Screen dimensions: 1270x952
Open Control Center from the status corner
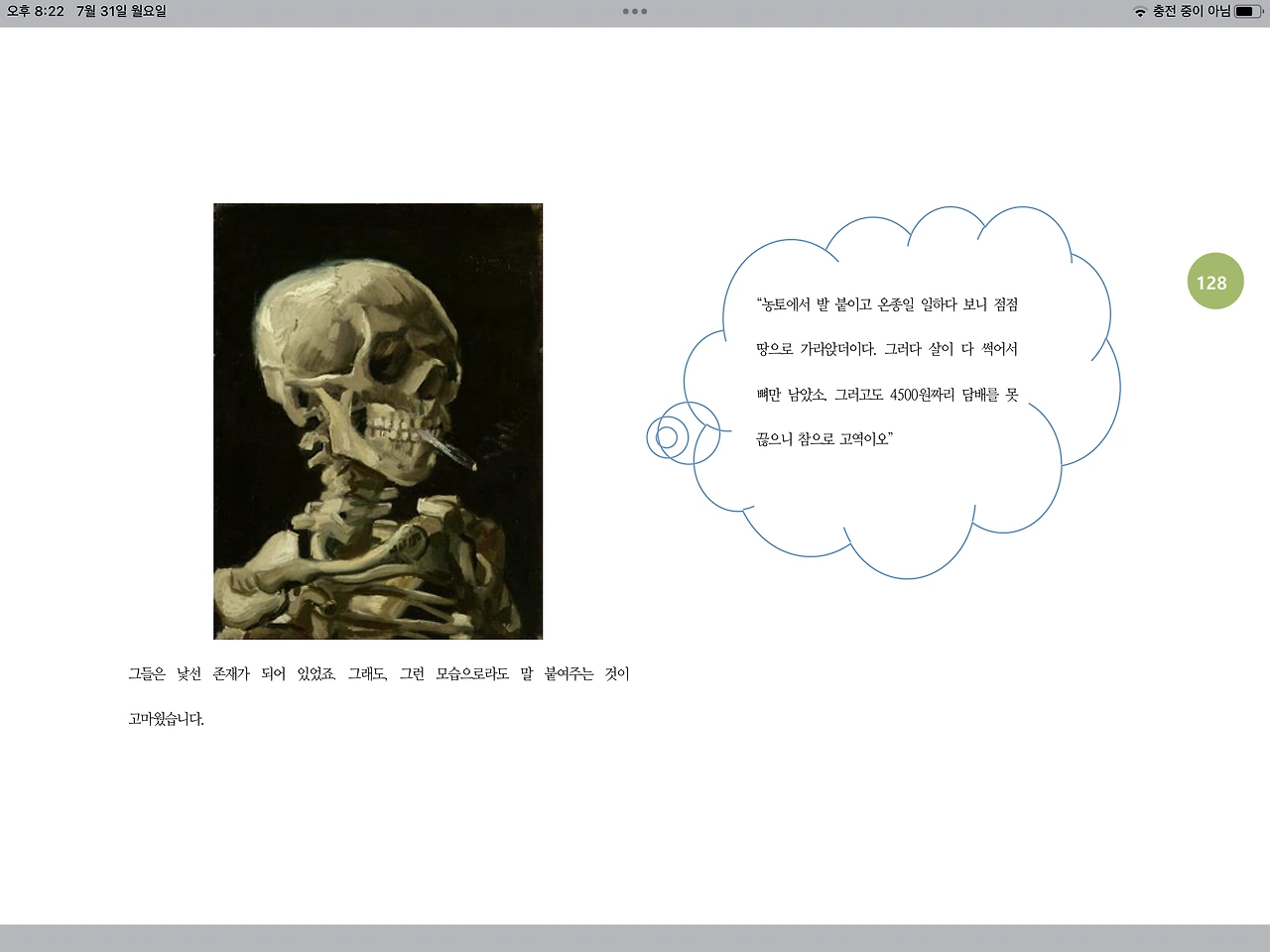(1230, 12)
